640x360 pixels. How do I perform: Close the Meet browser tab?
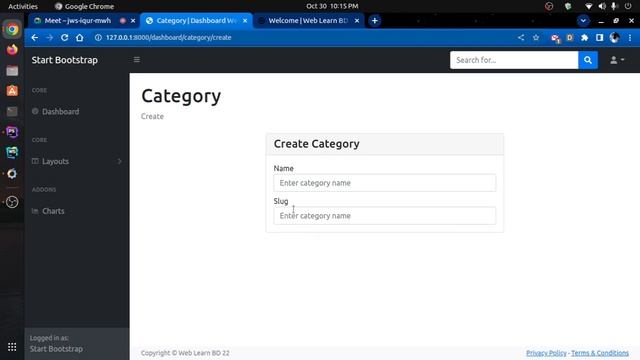(133, 20)
